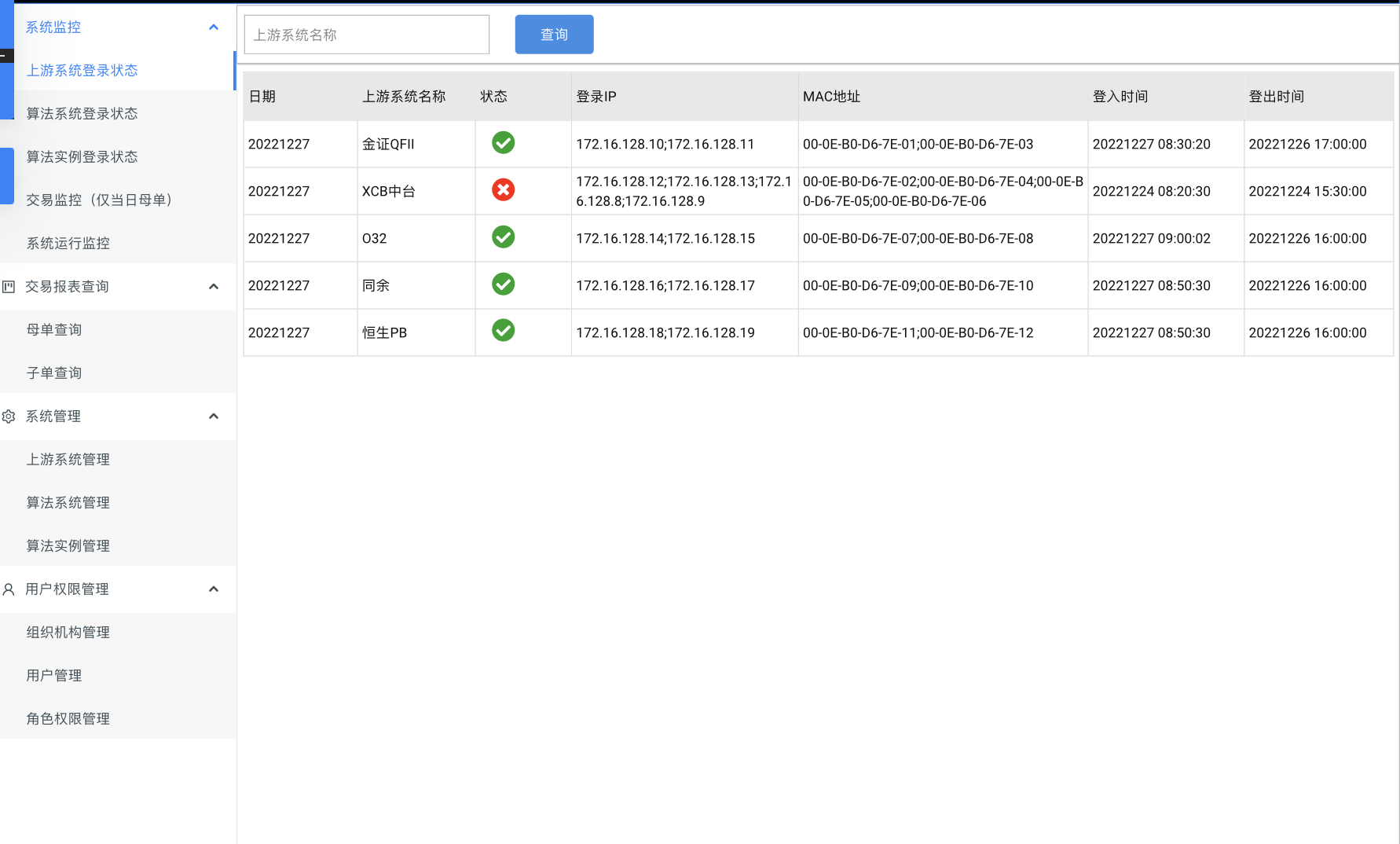Click the green status icon for 金证QFII
Screen dimensions: 1400x844
pos(503,143)
